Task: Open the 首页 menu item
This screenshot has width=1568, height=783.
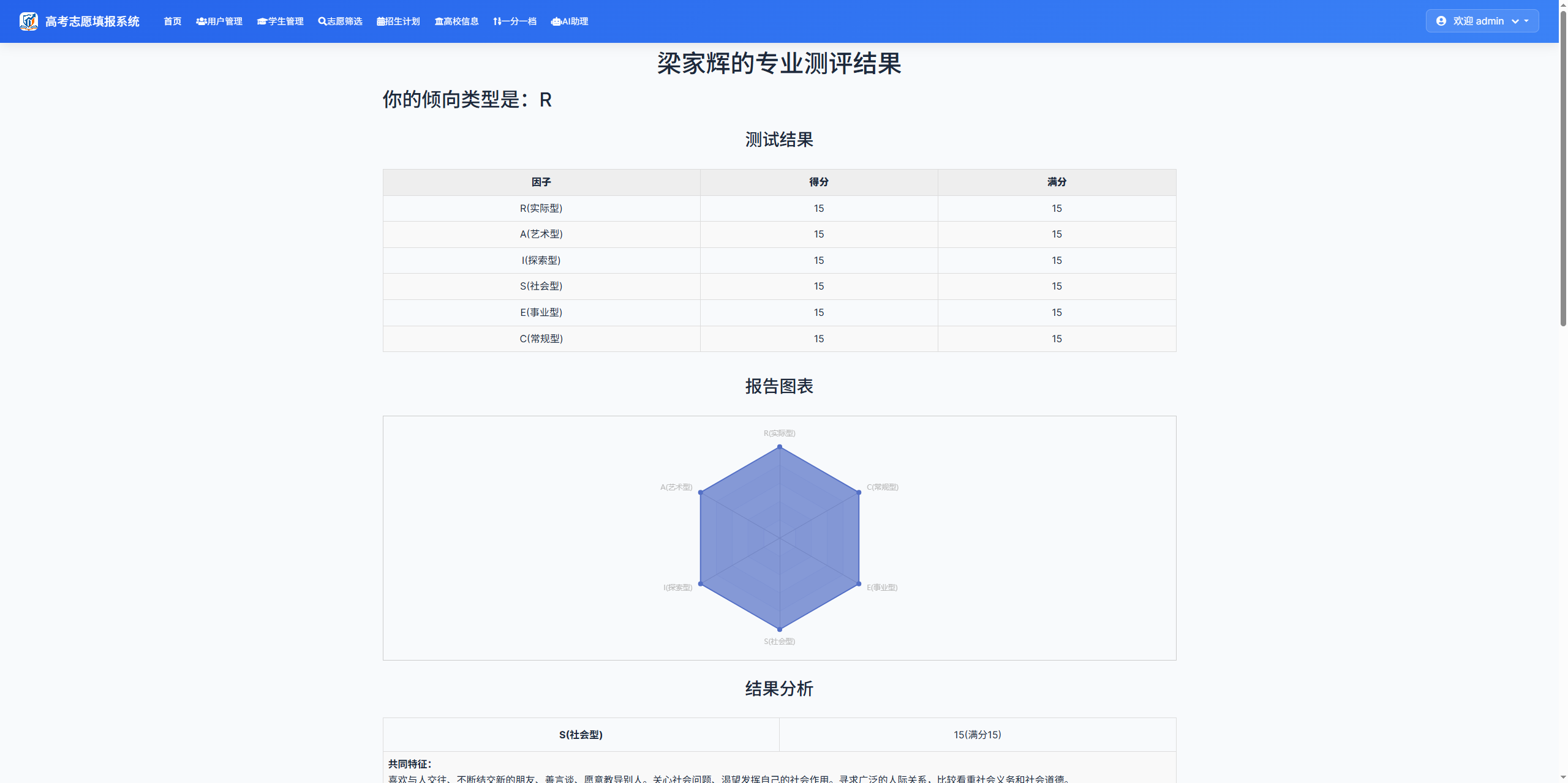Action: [x=173, y=21]
